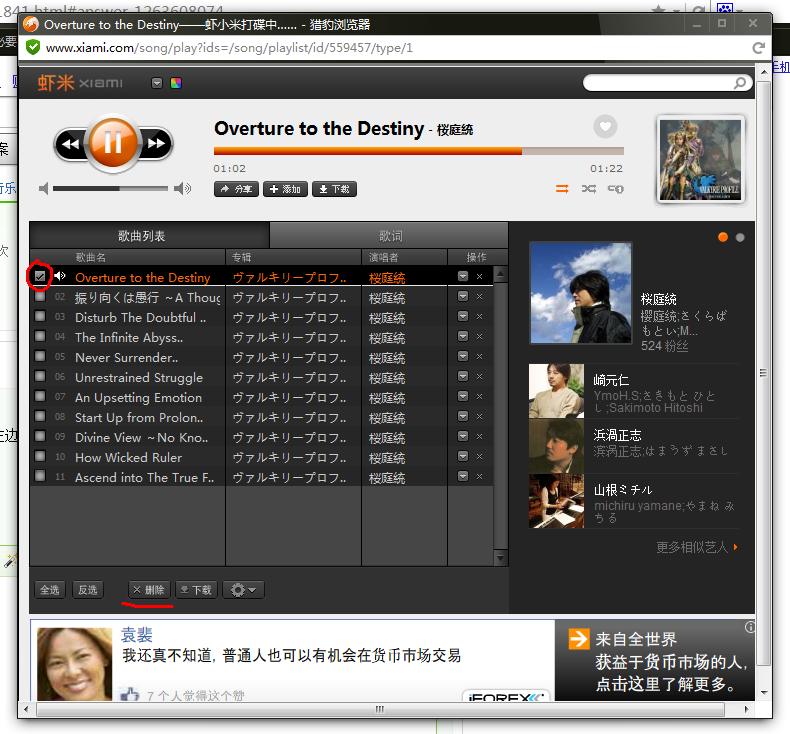
Task: Remove An Upsetting Emotion with X icon
Action: [x=480, y=396]
